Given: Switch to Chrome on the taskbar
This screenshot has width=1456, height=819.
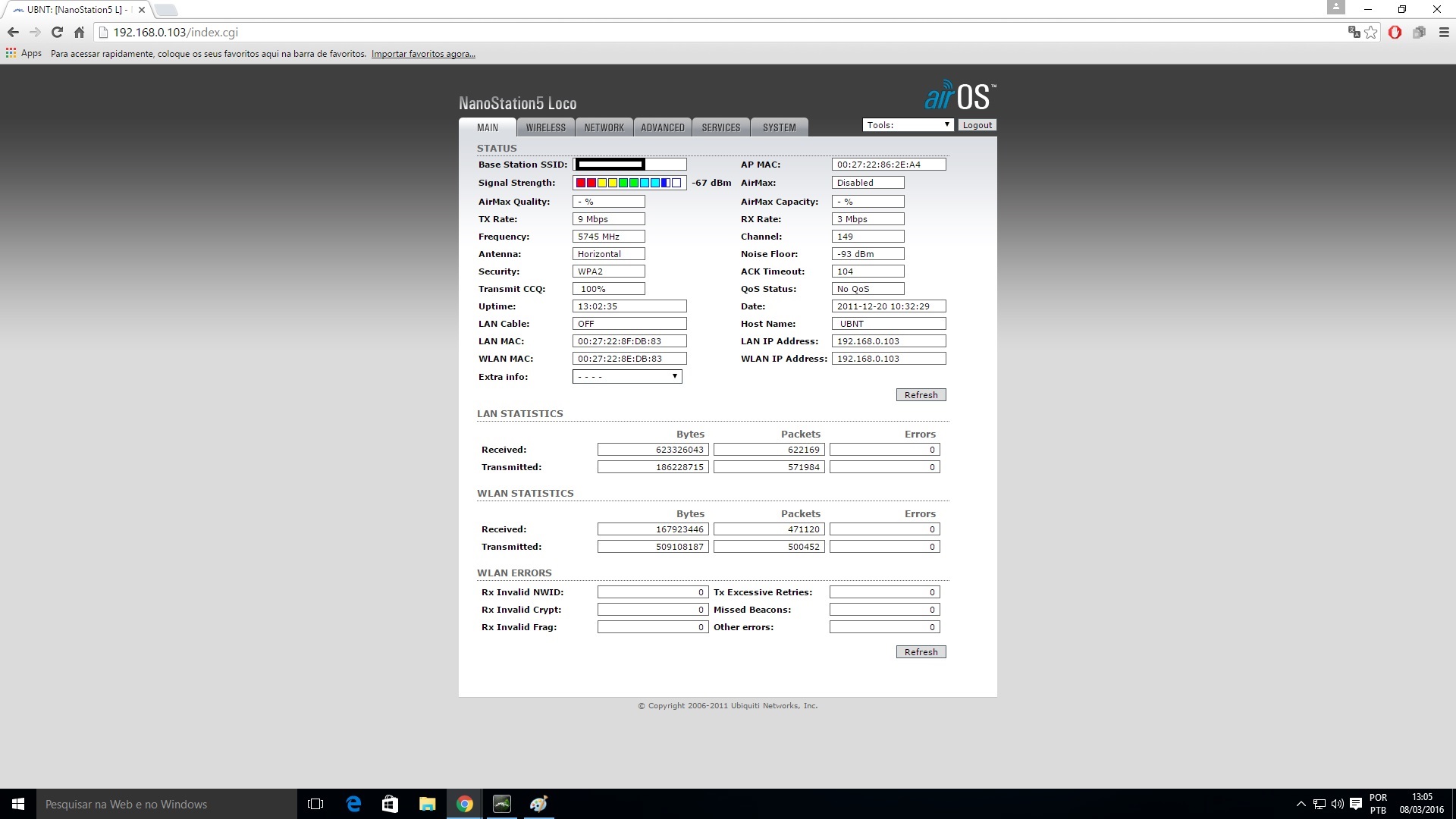Looking at the screenshot, I should [465, 804].
